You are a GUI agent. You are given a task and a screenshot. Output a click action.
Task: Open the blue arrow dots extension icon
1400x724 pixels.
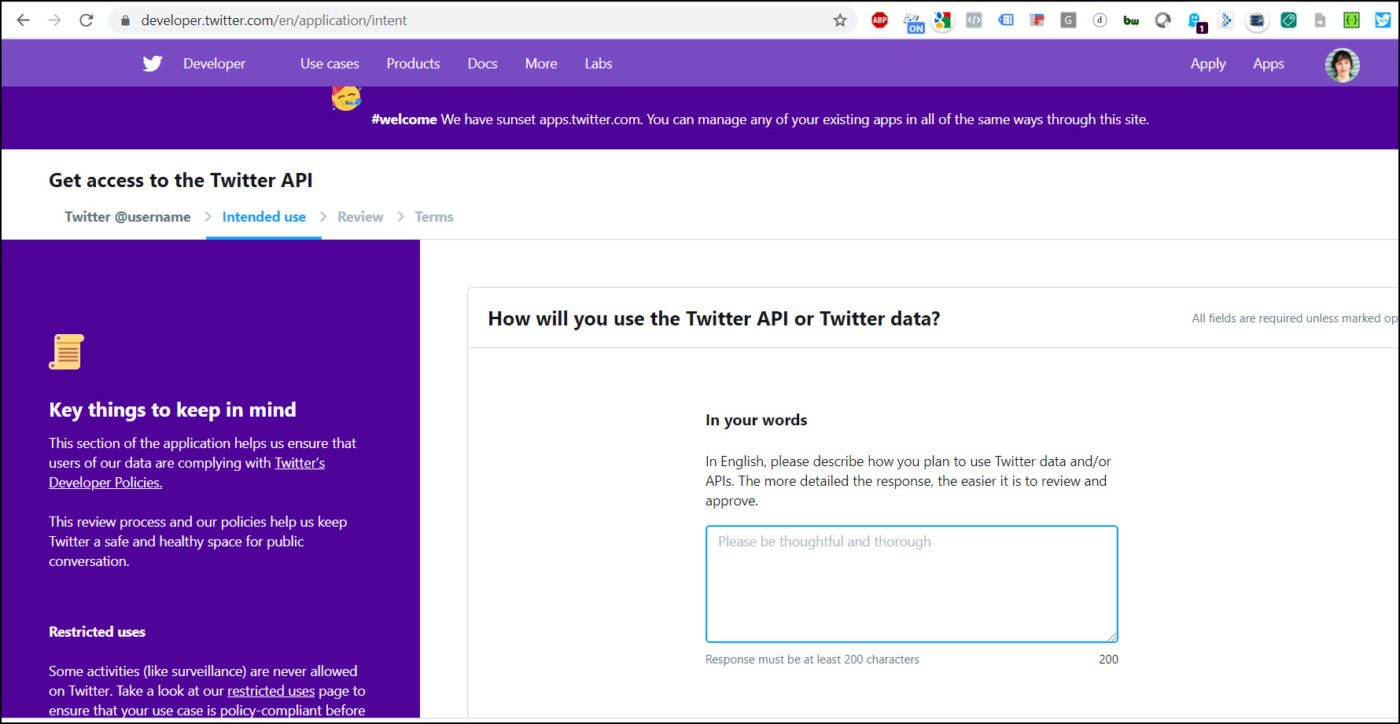point(1226,20)
